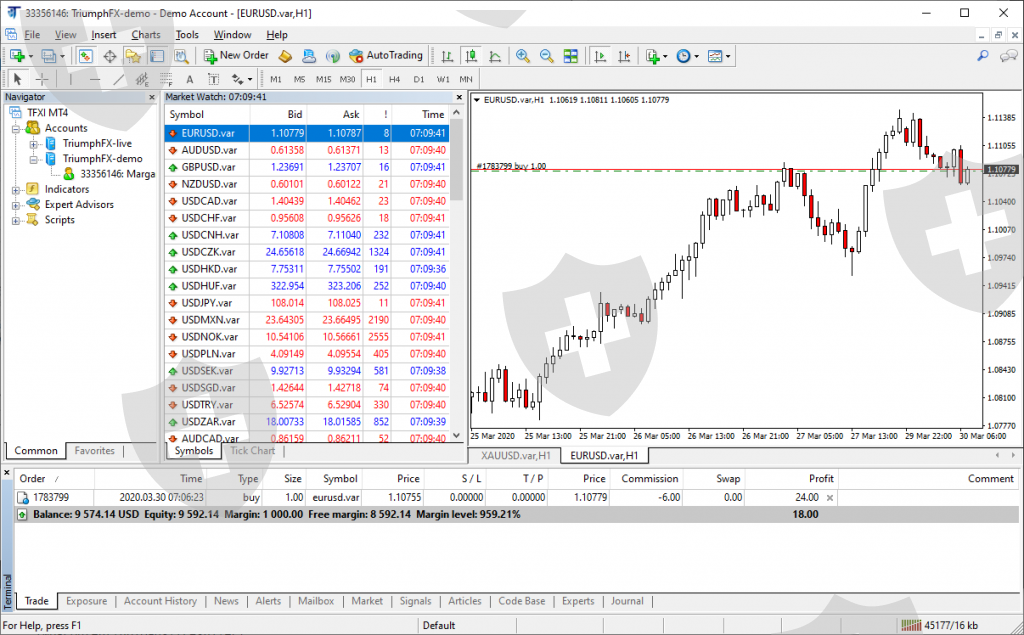Image resolution: width=1024 pixels, height=635 pixels.
Task: Open the search magnifier icon
Action: pyautogui.click(x=983, y=56)
